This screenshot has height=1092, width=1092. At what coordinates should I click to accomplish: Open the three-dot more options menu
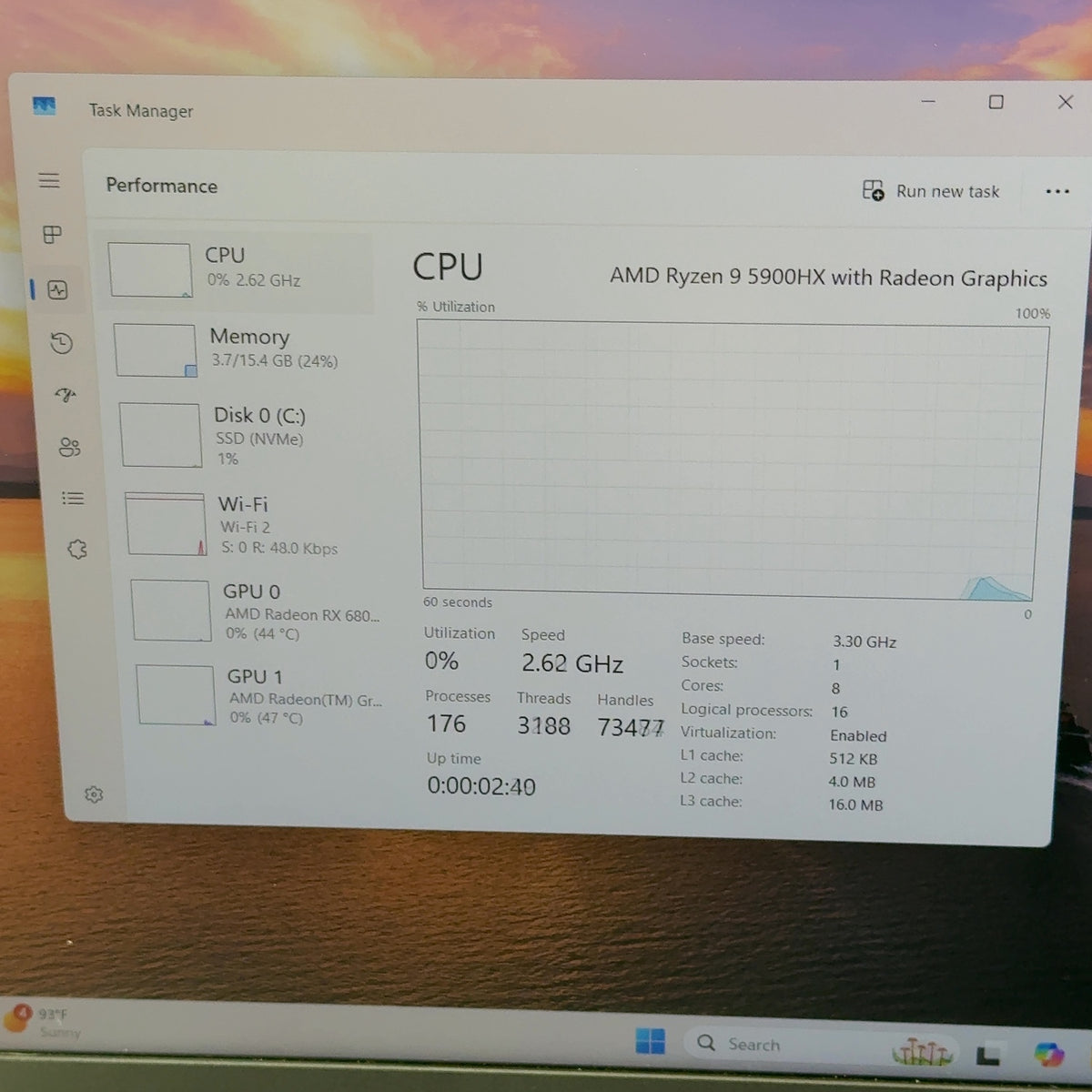(1057, 192)
